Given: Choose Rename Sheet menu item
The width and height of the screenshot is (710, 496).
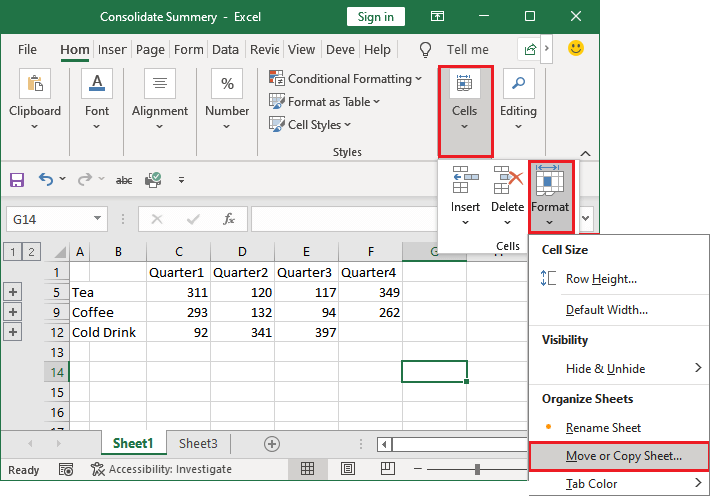Looking at the screenshot, I should coord(619,428).
